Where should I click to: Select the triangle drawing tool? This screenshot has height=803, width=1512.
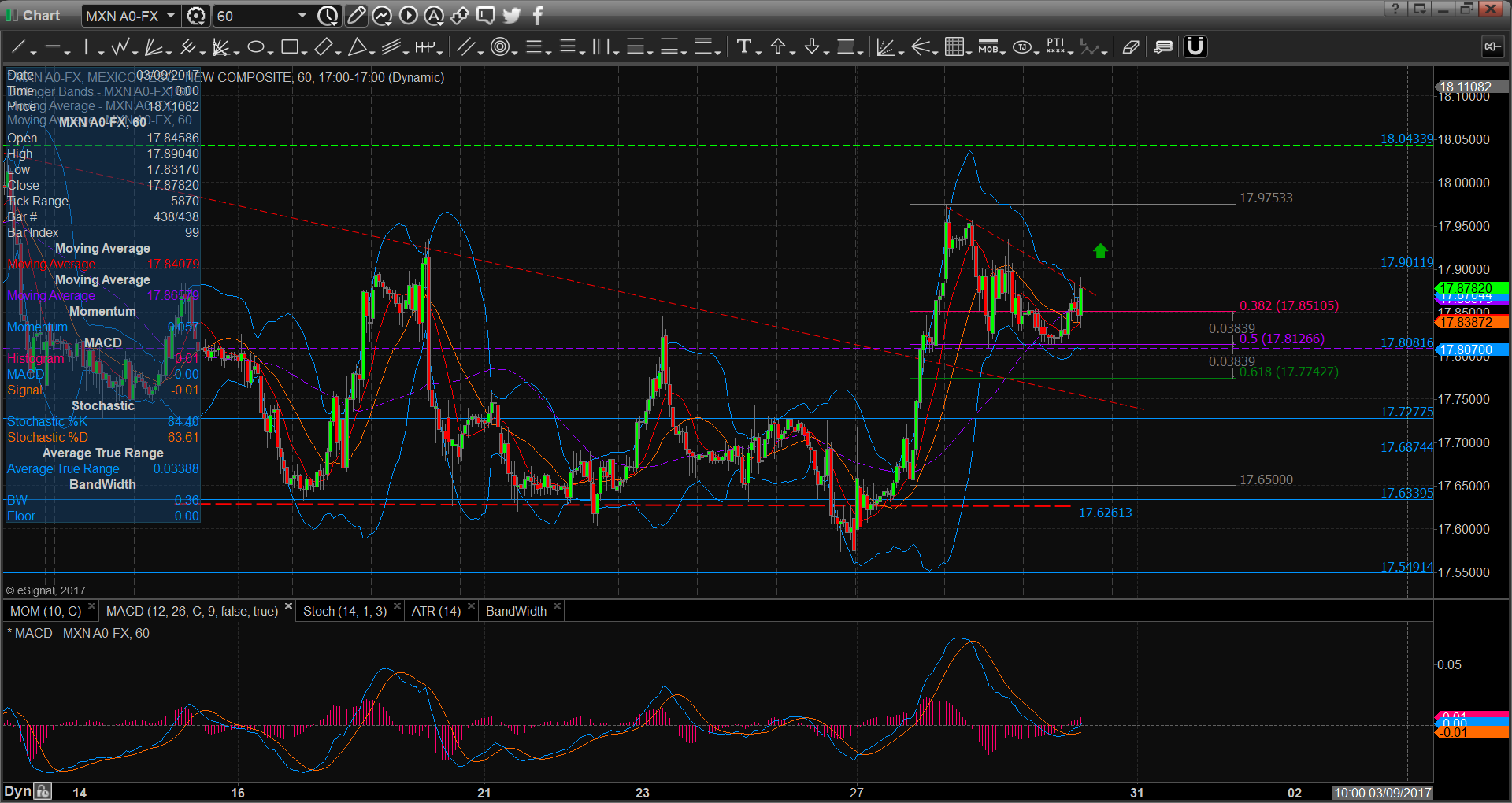pyautogui.click(x=357, y=47)
